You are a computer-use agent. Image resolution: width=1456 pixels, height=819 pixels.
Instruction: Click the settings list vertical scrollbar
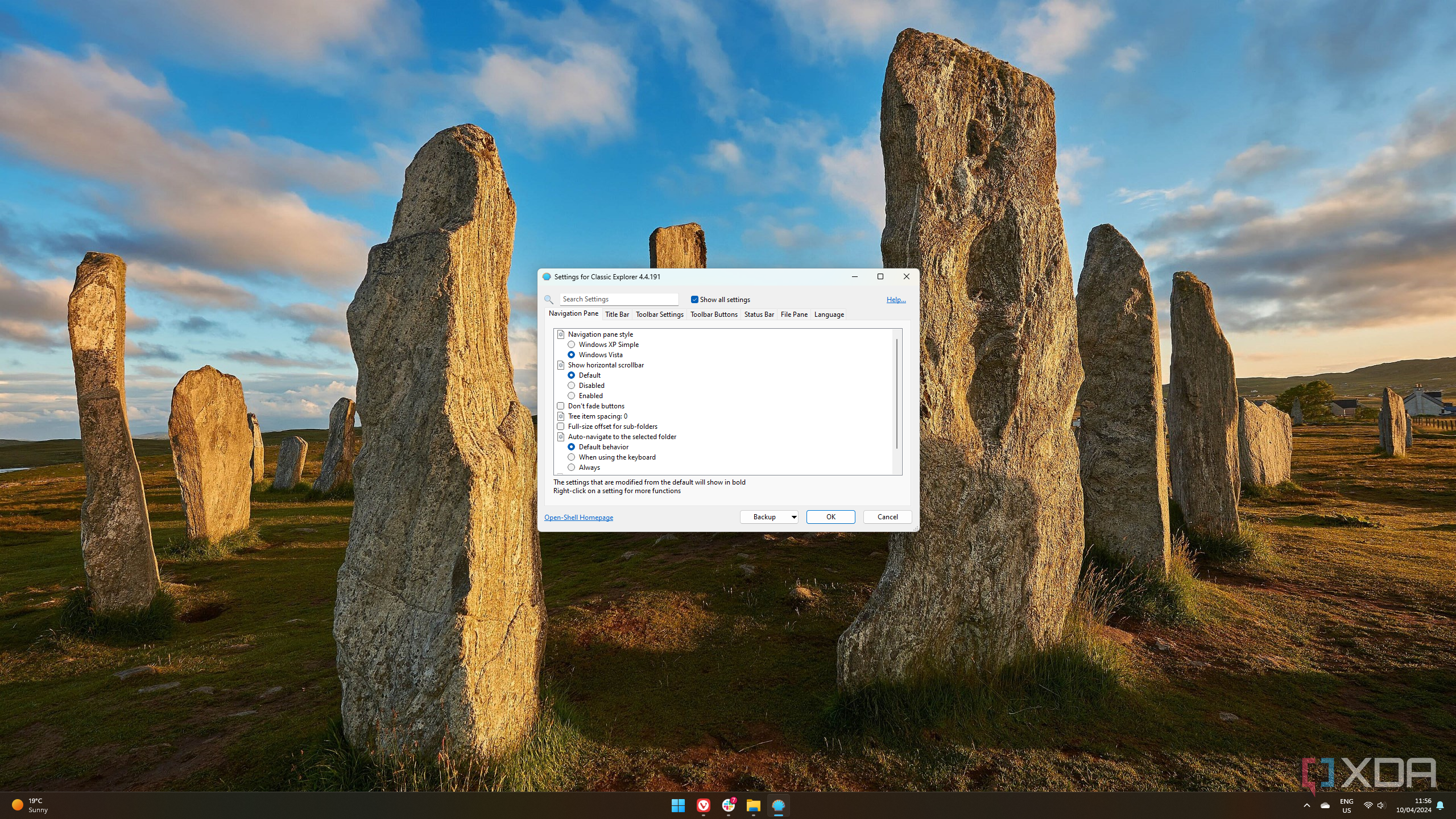tap(897, 394)
